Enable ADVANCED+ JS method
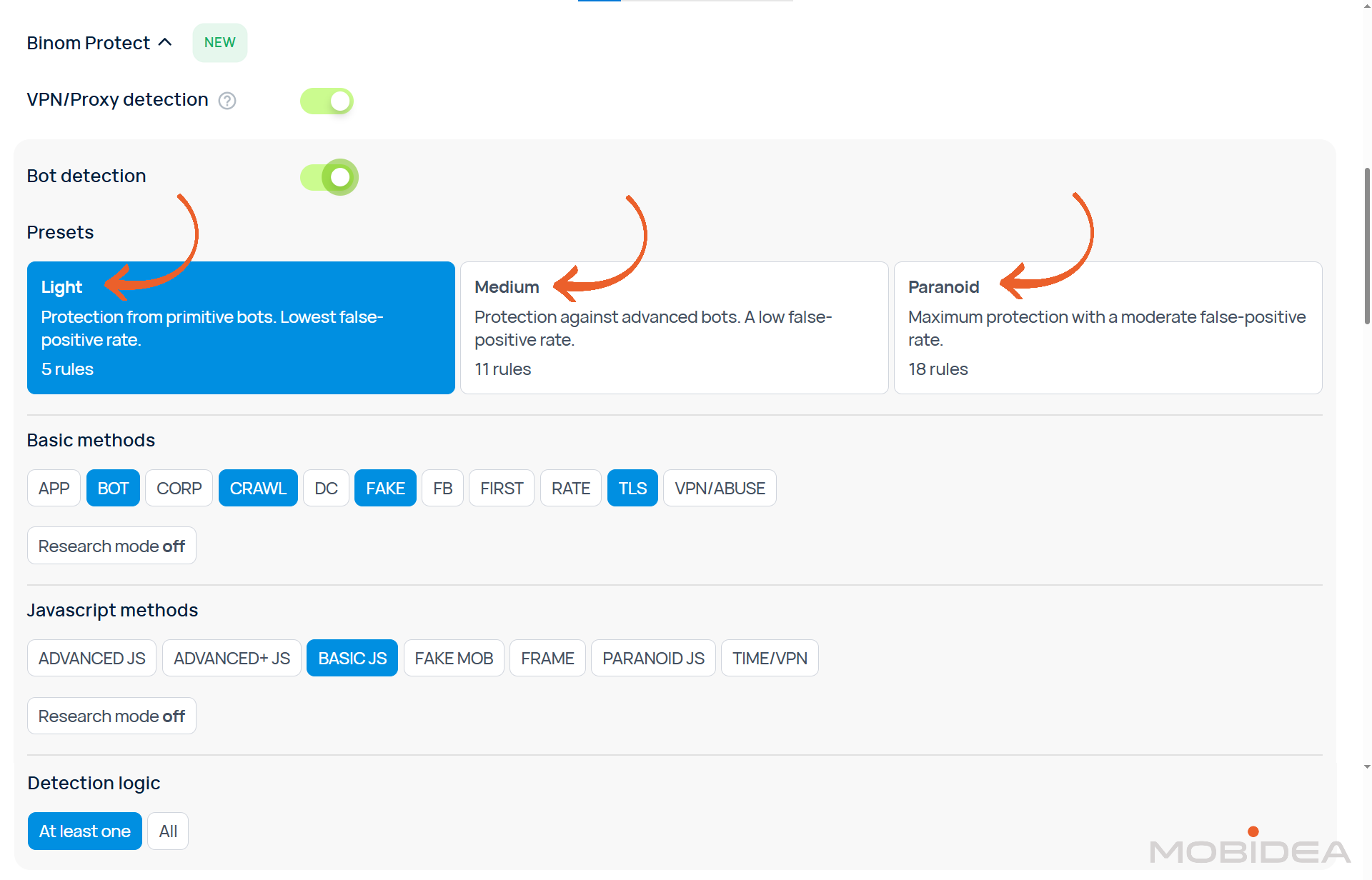The image size is (1372, 880). coord(232,659)
